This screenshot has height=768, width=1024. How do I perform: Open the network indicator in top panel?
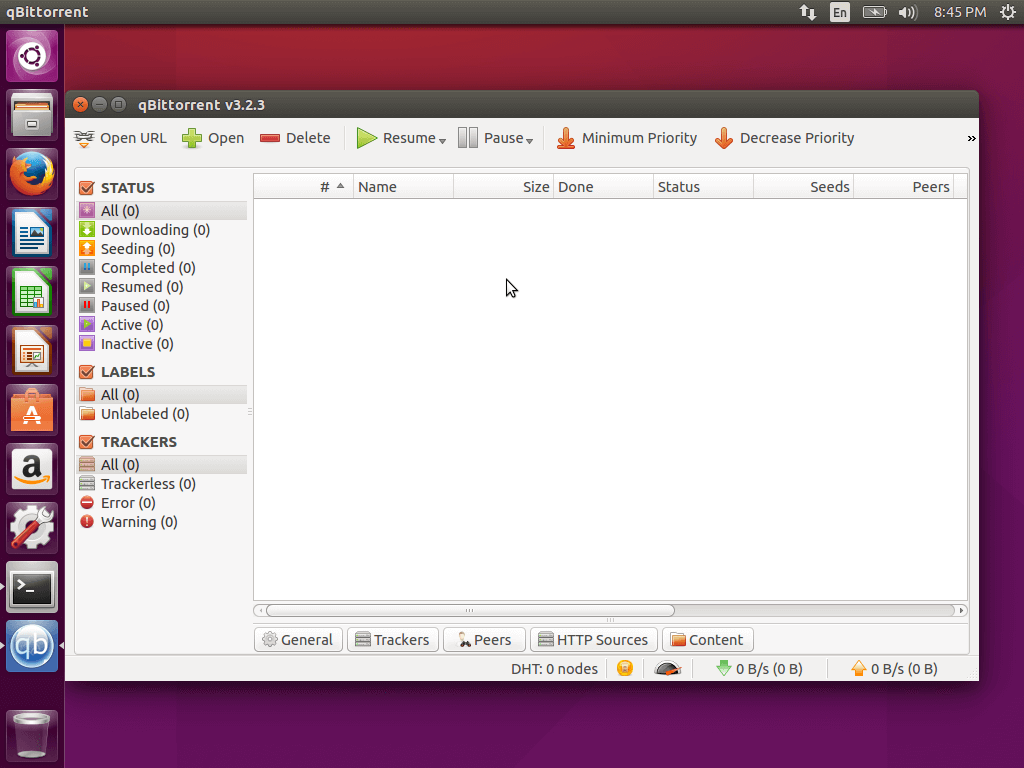[x=808, y=12]
